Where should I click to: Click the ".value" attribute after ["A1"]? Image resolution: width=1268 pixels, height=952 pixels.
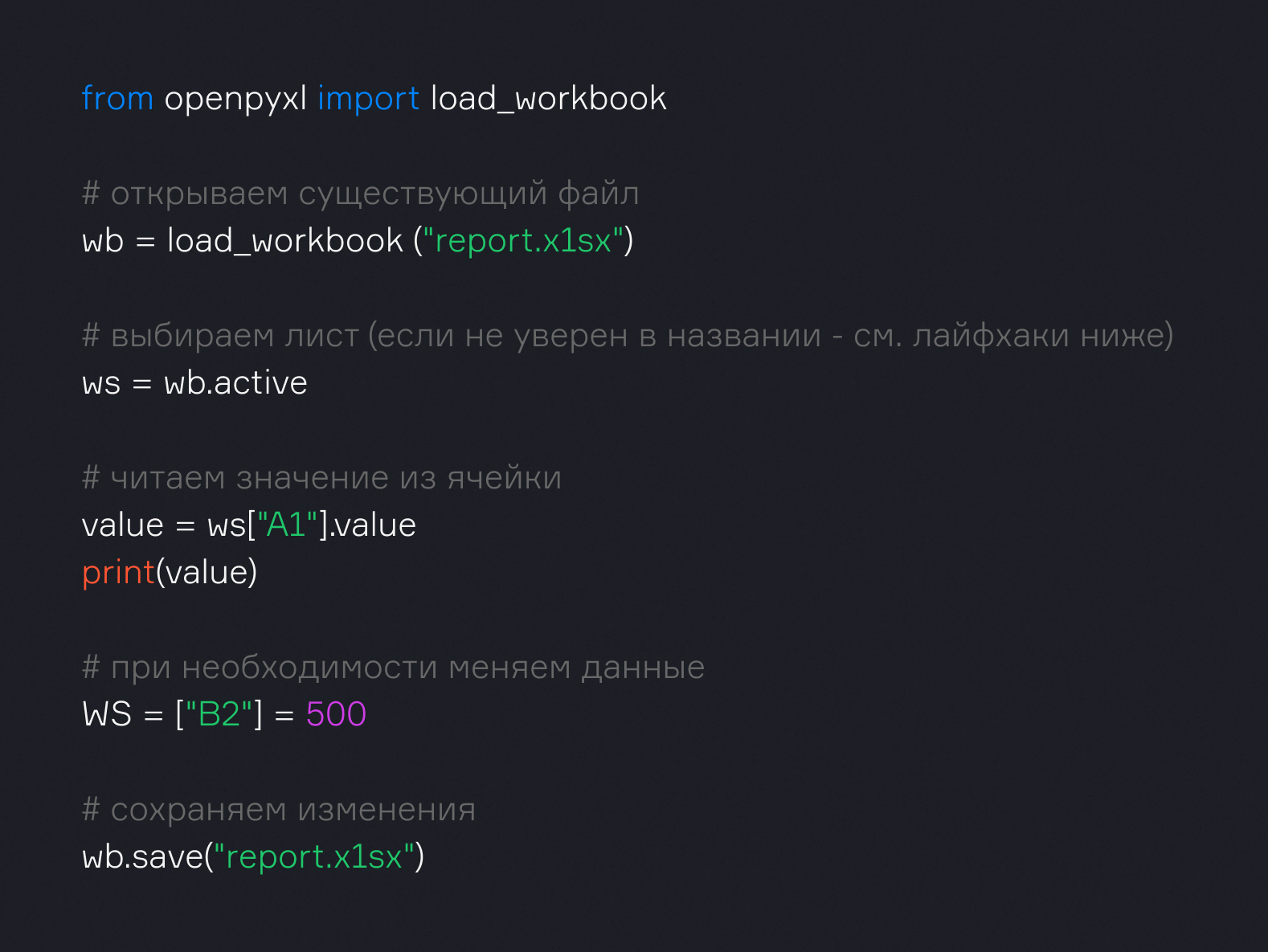click(x=374, y=525)
